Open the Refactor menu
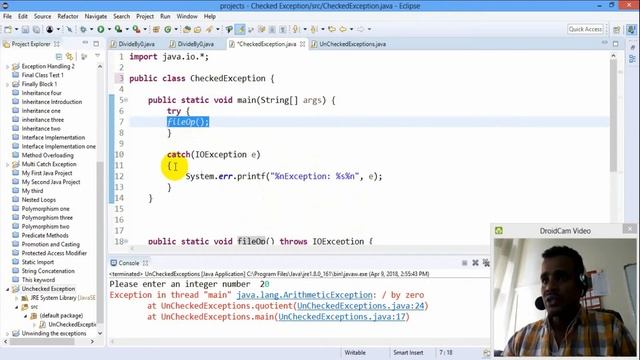 click(68, 16)
